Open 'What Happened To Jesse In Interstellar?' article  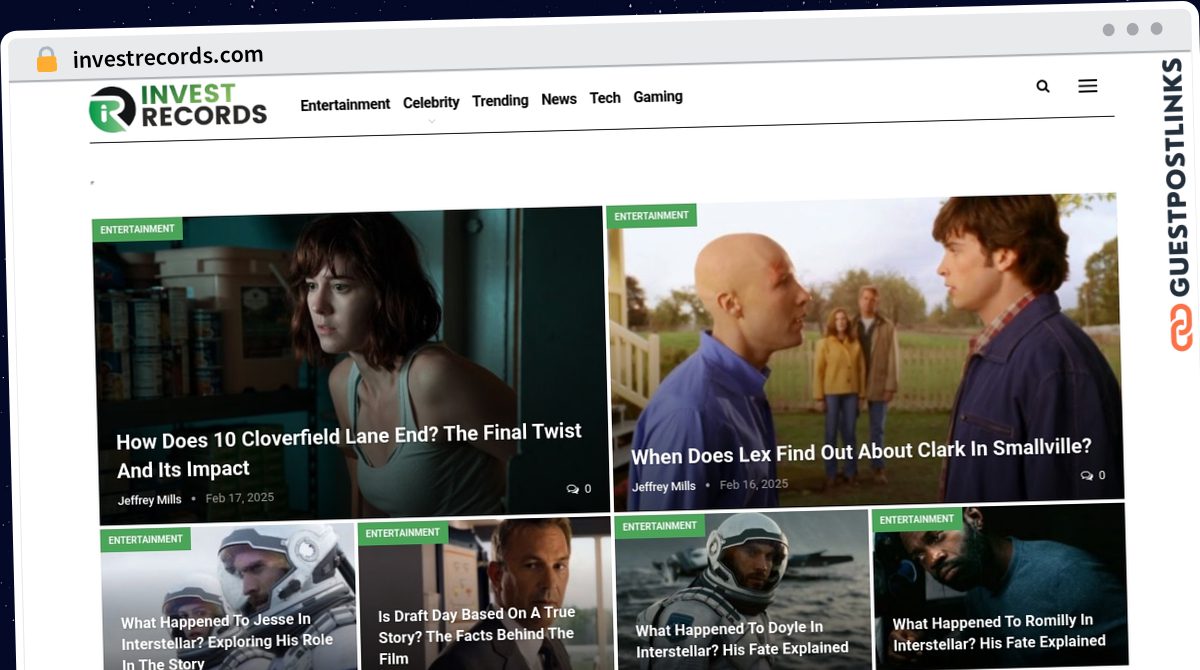(227, 641)
